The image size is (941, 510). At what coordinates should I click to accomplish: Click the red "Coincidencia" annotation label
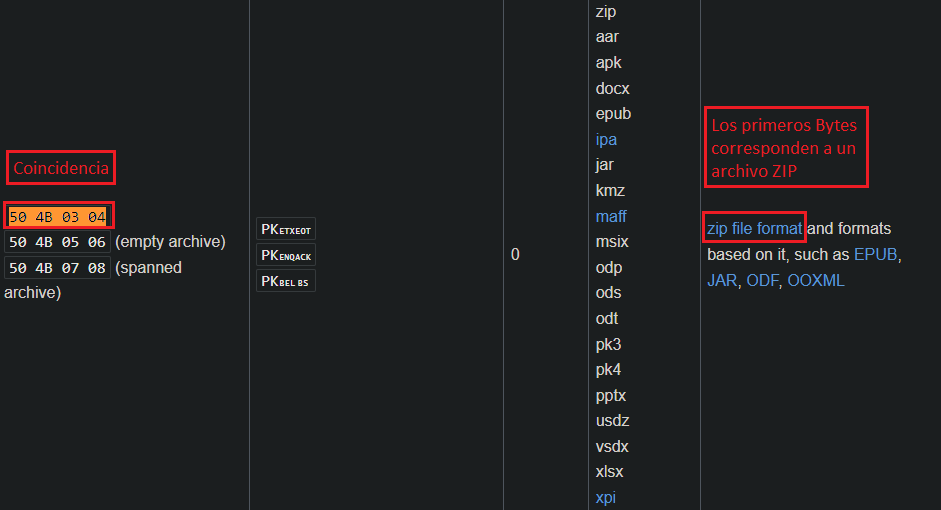pyautogui.click(x=61, y=168)
